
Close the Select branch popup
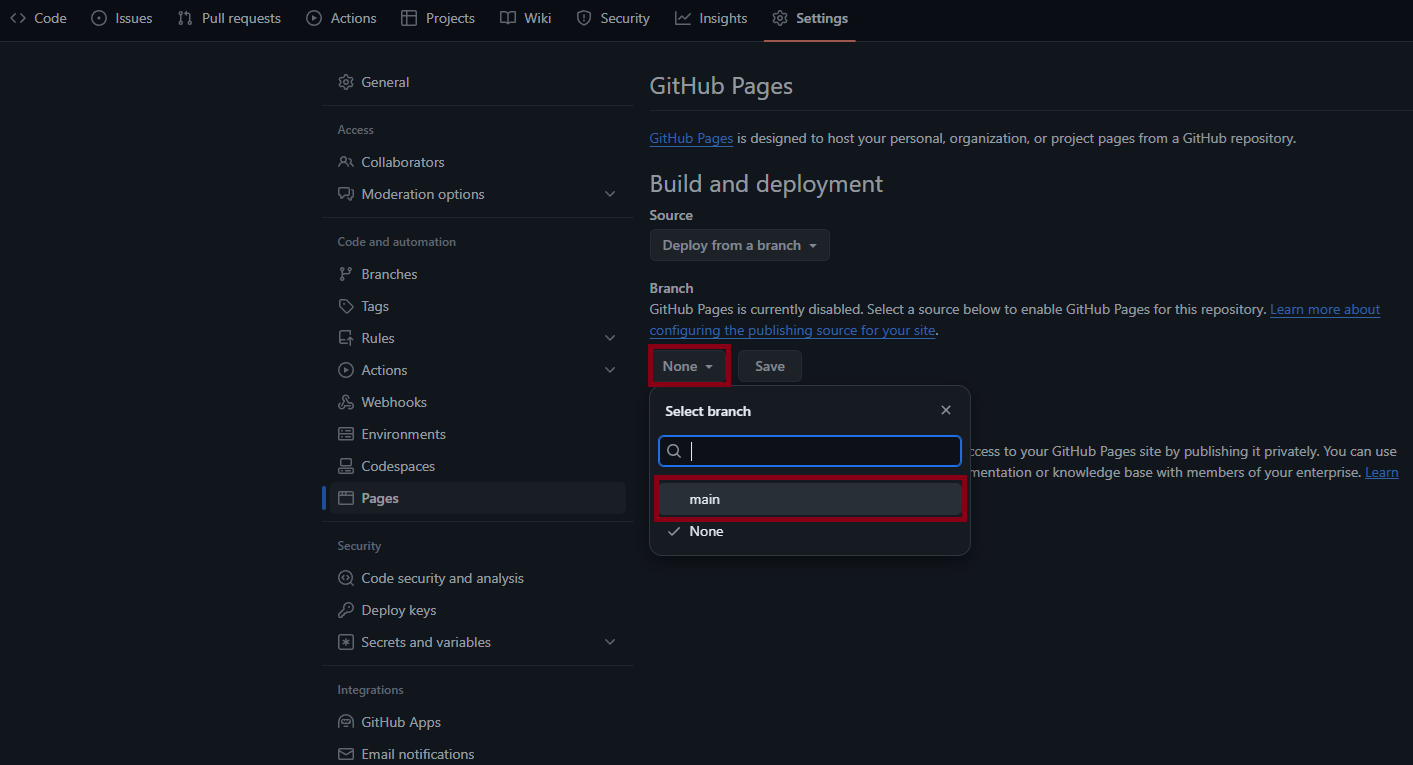click(x=946, y=410)
